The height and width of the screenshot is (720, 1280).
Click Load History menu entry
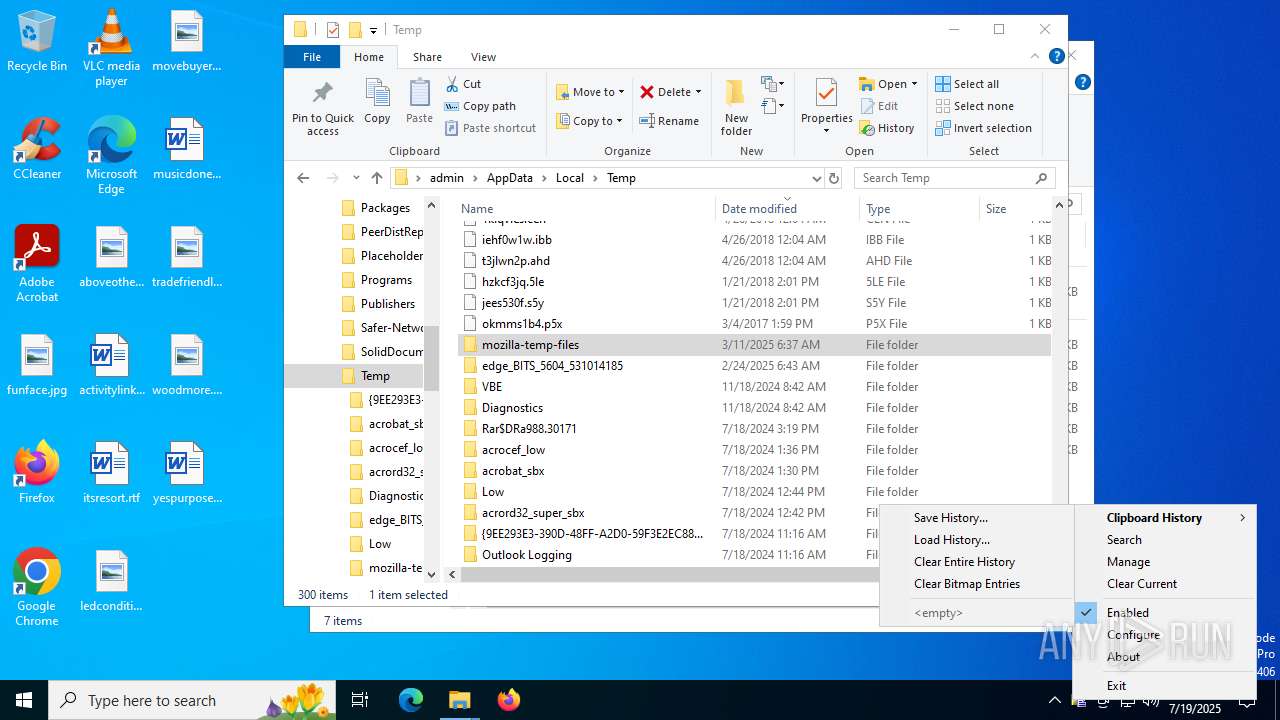(952, 540)
